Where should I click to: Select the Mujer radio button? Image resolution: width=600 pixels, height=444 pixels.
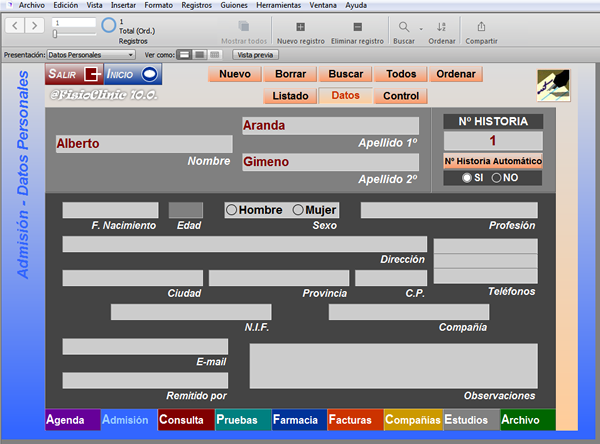click(298, 210)
